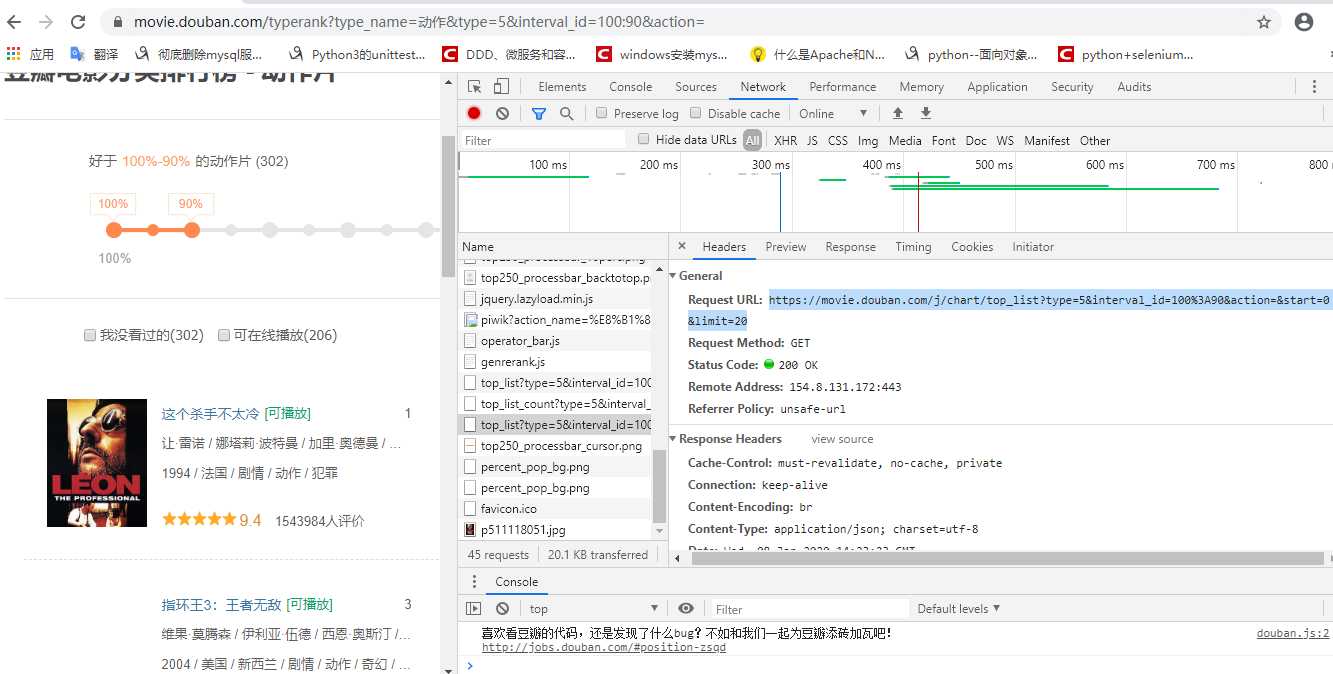The image size is (1333, 674).
Task: Clear the network log icon
Action: click(x=502, y=114)
